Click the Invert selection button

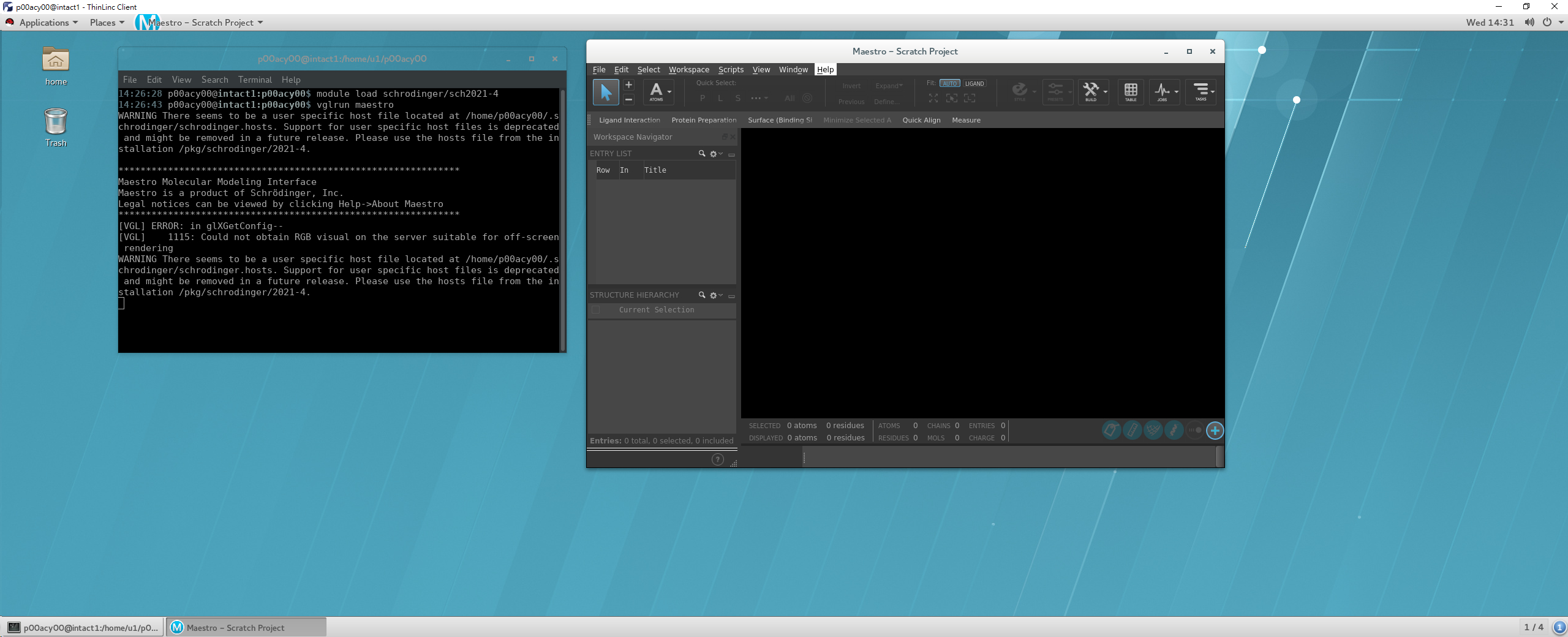[x=851, y=86]
